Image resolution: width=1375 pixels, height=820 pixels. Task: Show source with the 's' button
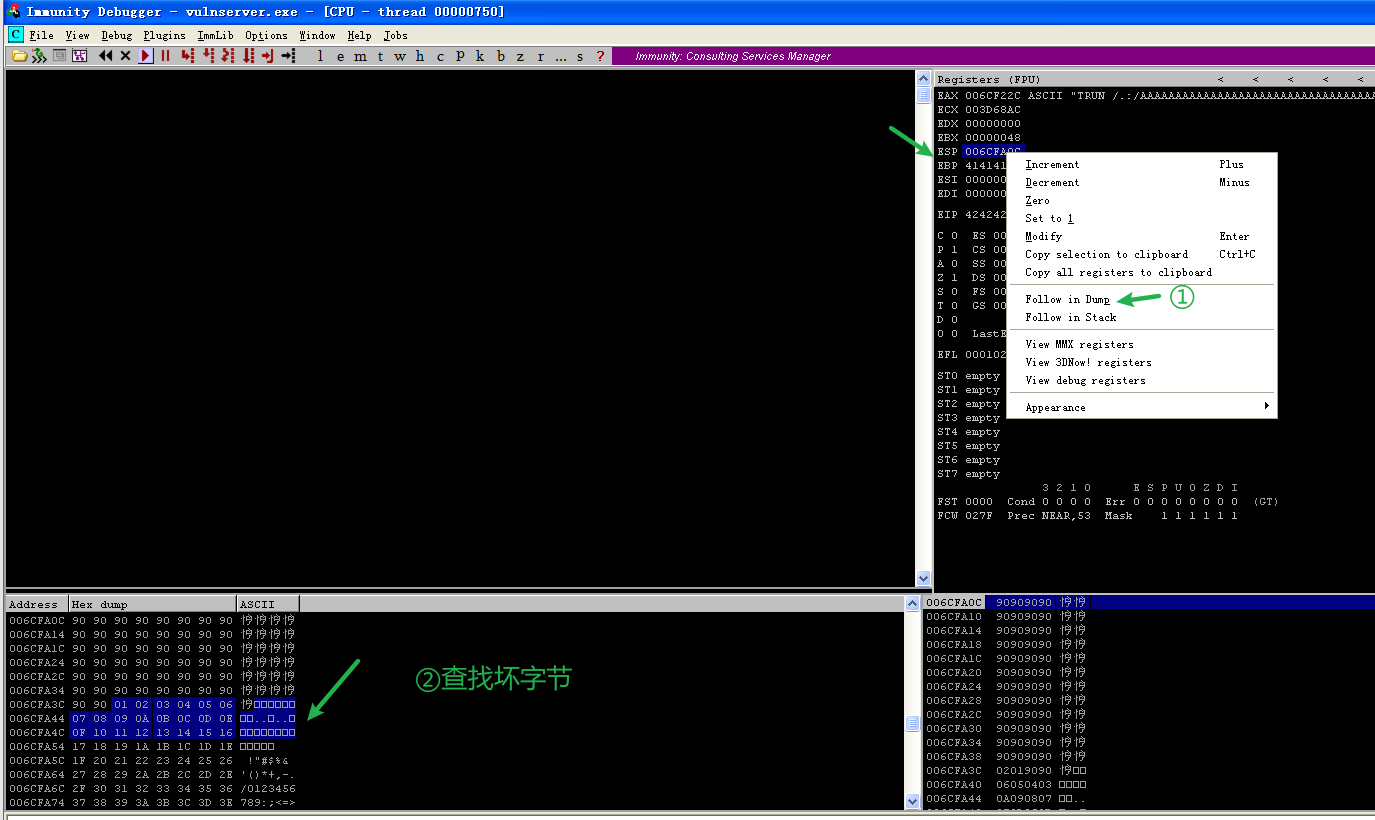point(580,56)
